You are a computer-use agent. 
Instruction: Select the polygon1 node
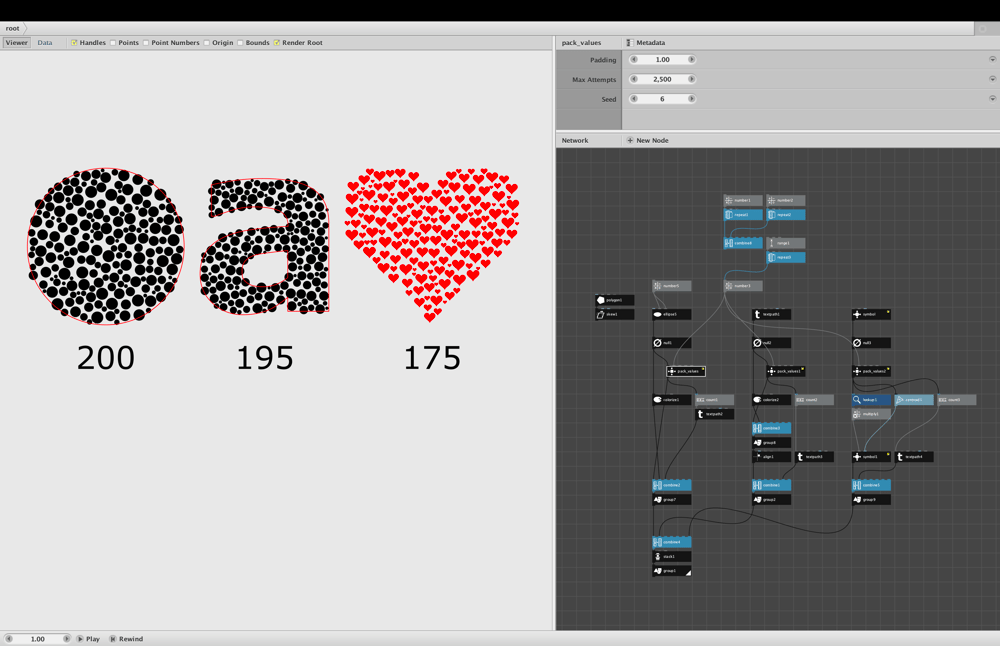pyautogui.click(x=614, y=300)
